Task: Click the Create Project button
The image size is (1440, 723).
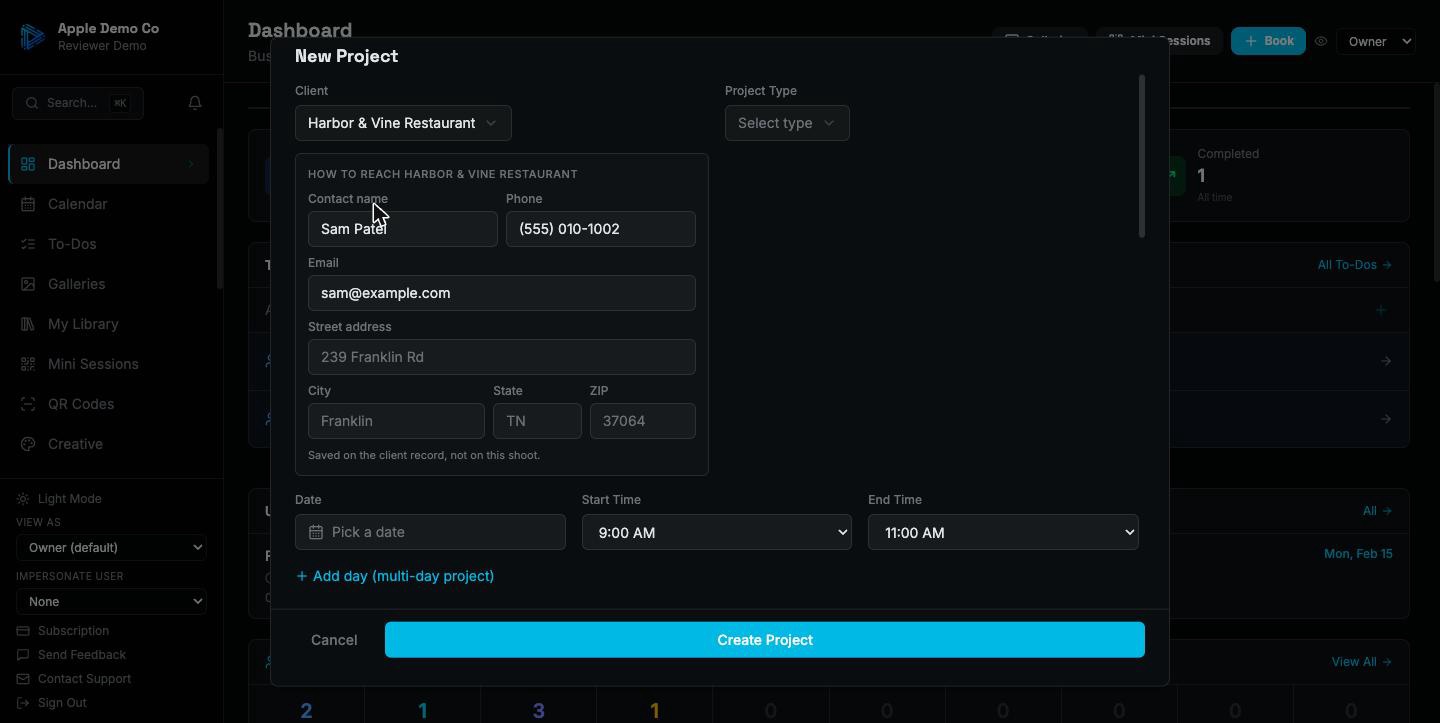Action: point(765,640)
